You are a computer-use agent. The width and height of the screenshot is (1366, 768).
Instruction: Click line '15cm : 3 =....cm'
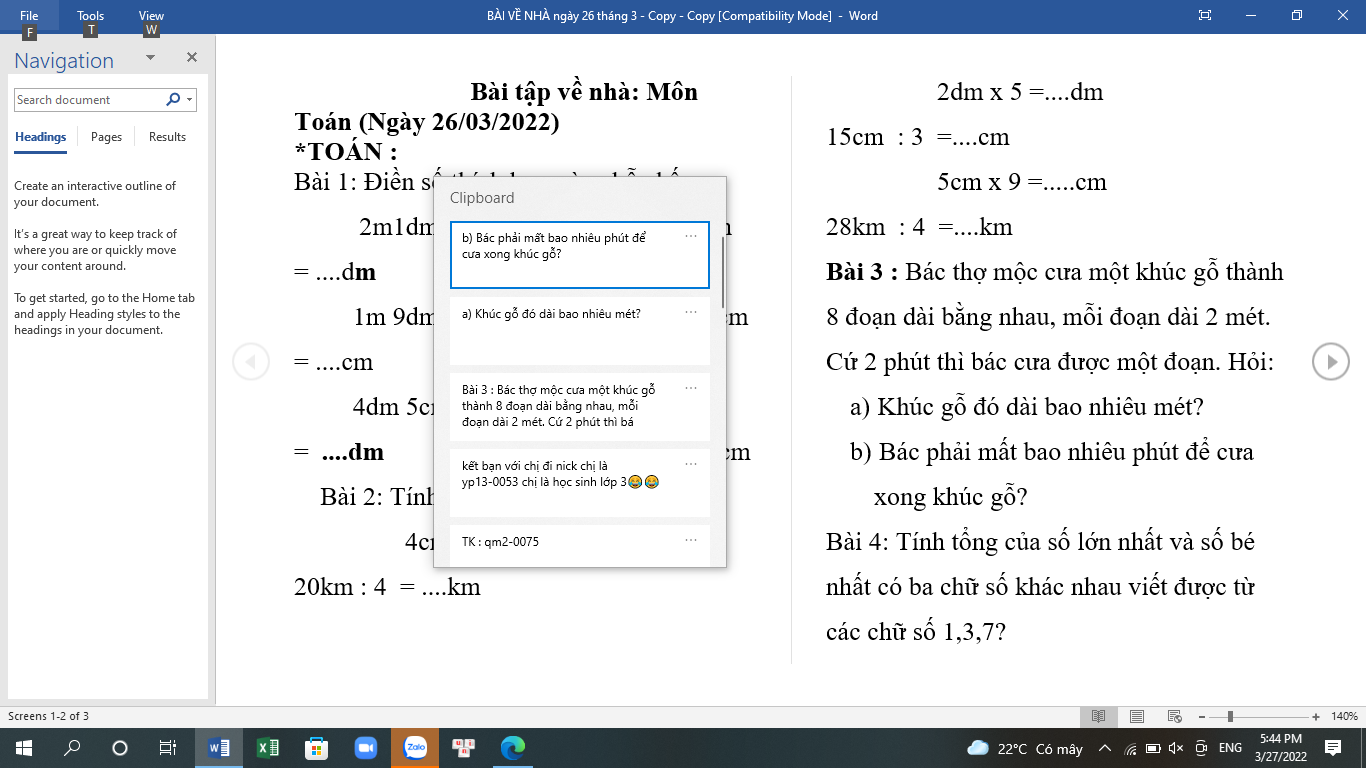click(918, 137)
